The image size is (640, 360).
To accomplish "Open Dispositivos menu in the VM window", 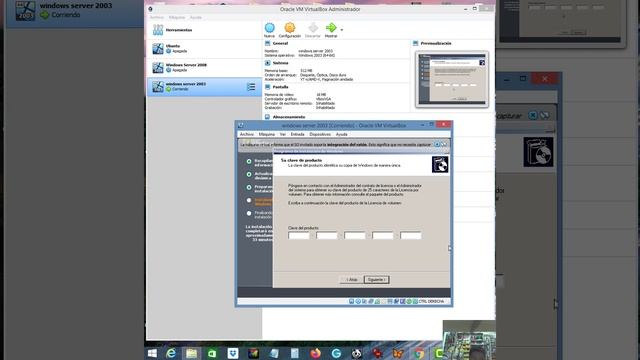I will click(x=320, y=134).
